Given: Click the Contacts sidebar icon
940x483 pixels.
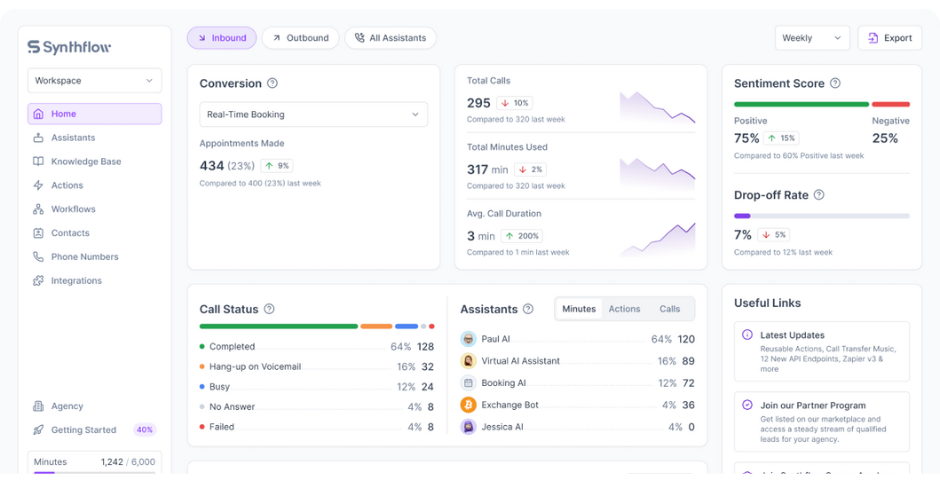Looking at the screenshot, I should tap(38, 233).
